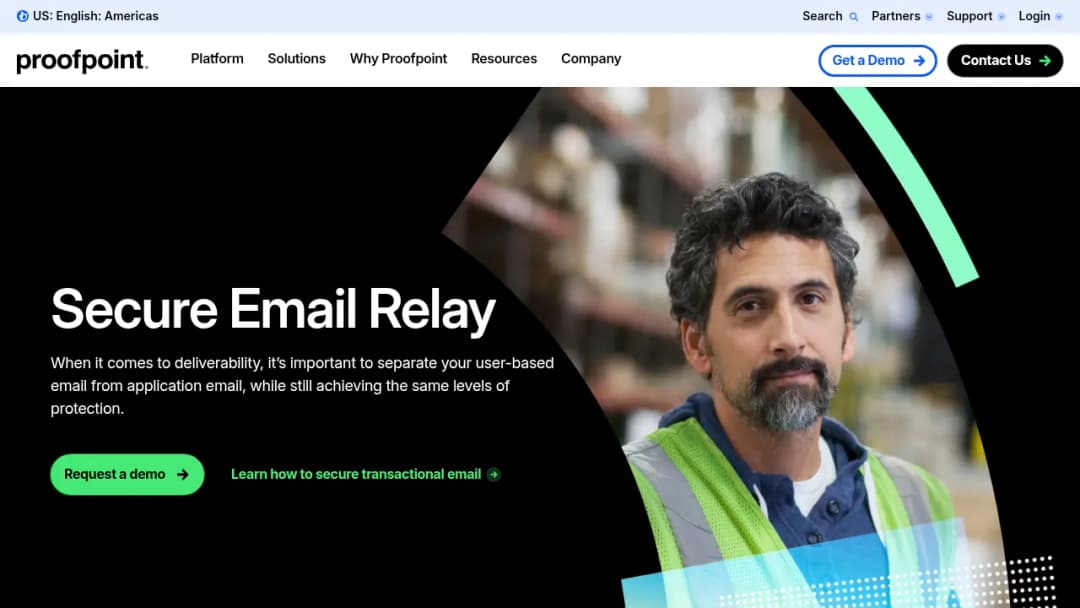The height and width of the screenshot is (608, 1080).
Task: Open the Platform navigation menu
Action: [x=217, y=59]
